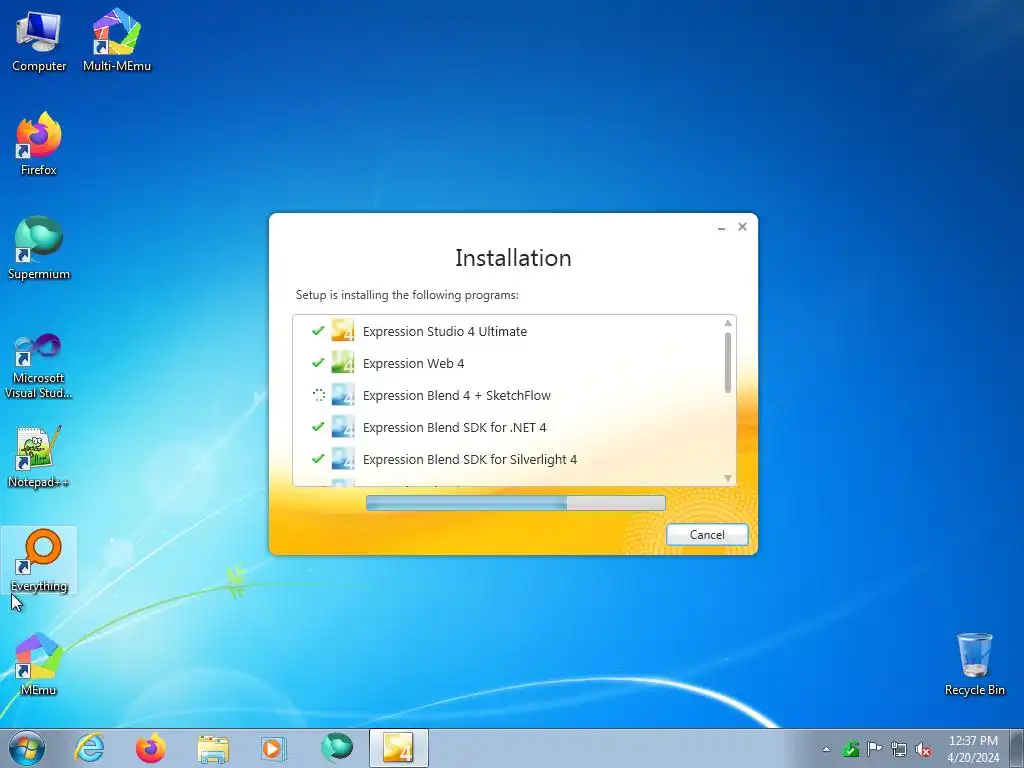1024x768 pixels.
Task: Click the Blend SDK for Silverlight 4 icon
Action: [x=343, y=458]
